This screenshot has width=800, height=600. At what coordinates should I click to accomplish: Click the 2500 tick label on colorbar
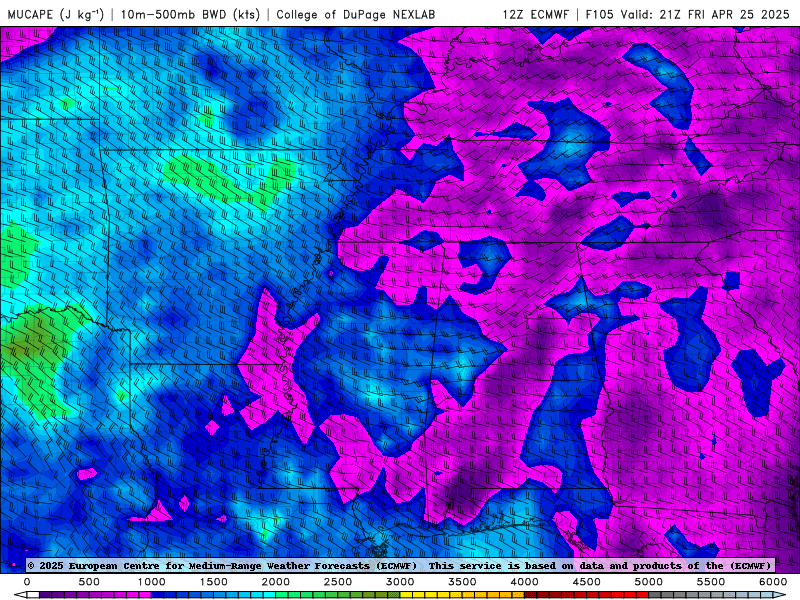[x=338, y=582]
